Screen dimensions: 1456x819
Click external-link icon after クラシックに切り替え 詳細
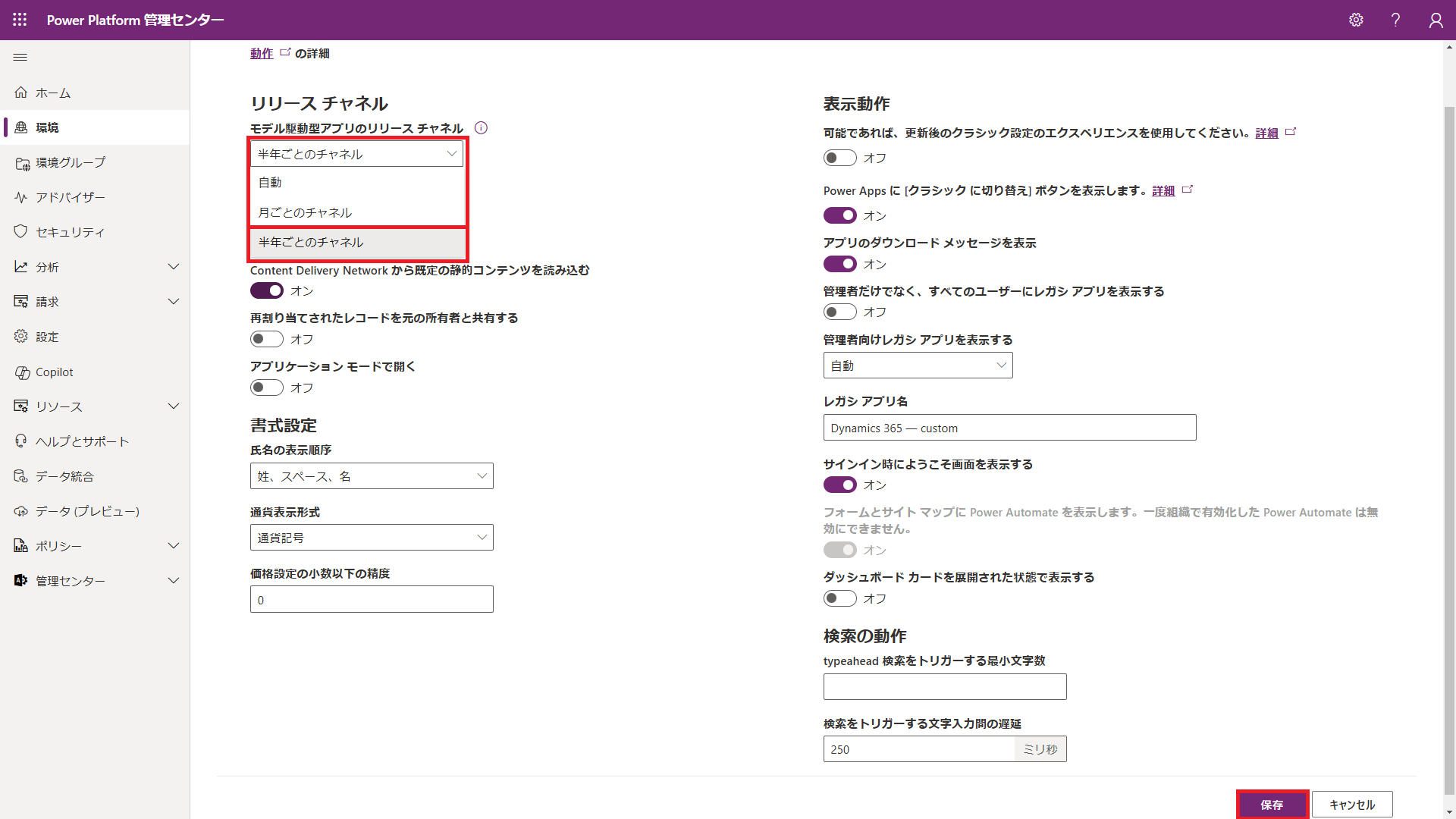(x=1188, y=190)
